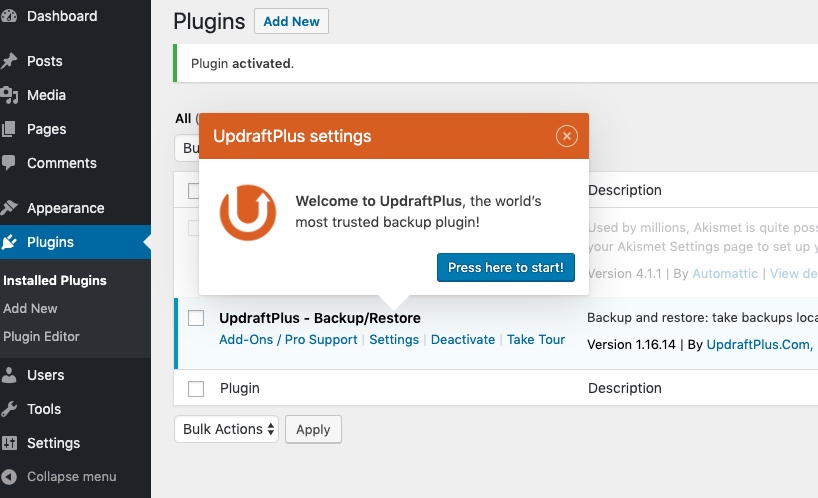Click the UpdraftPlus - Backup/Restore plugin title
The height and width of the screenshot is (498, 818).
[320, 318]
